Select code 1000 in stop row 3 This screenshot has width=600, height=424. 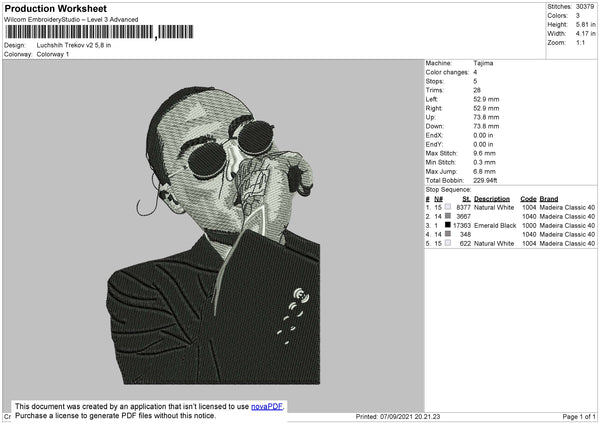click(529, 225)
